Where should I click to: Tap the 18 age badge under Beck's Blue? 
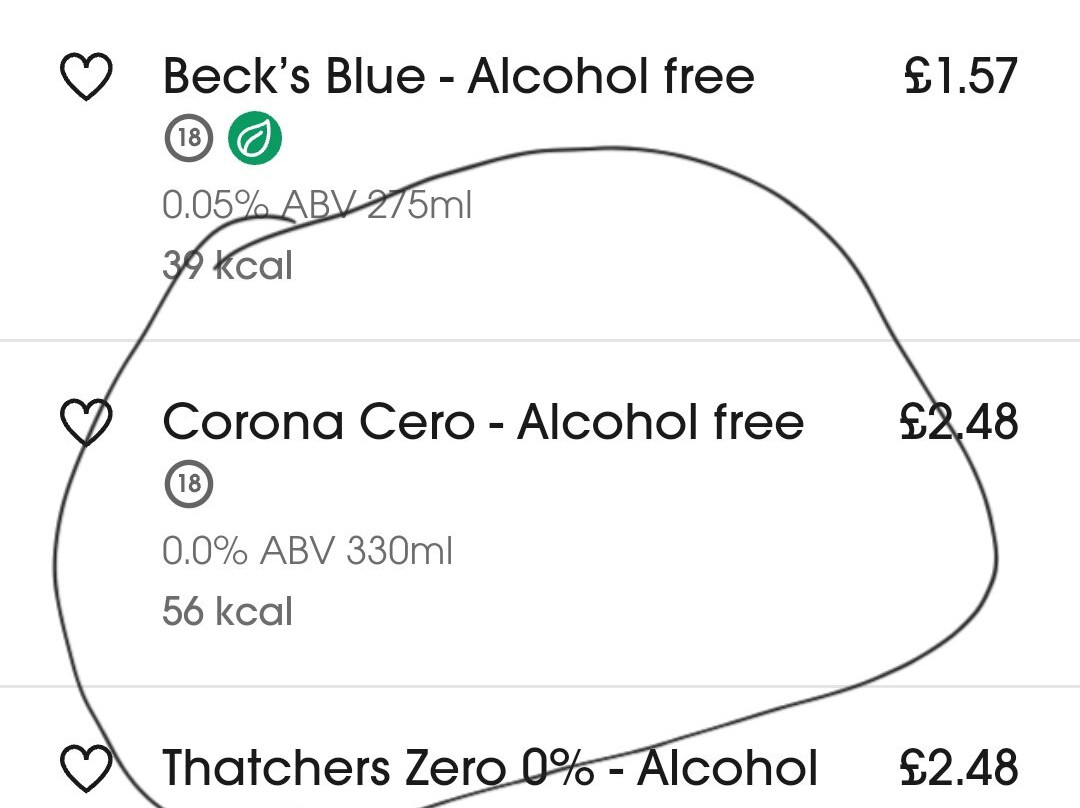(189, 138)
